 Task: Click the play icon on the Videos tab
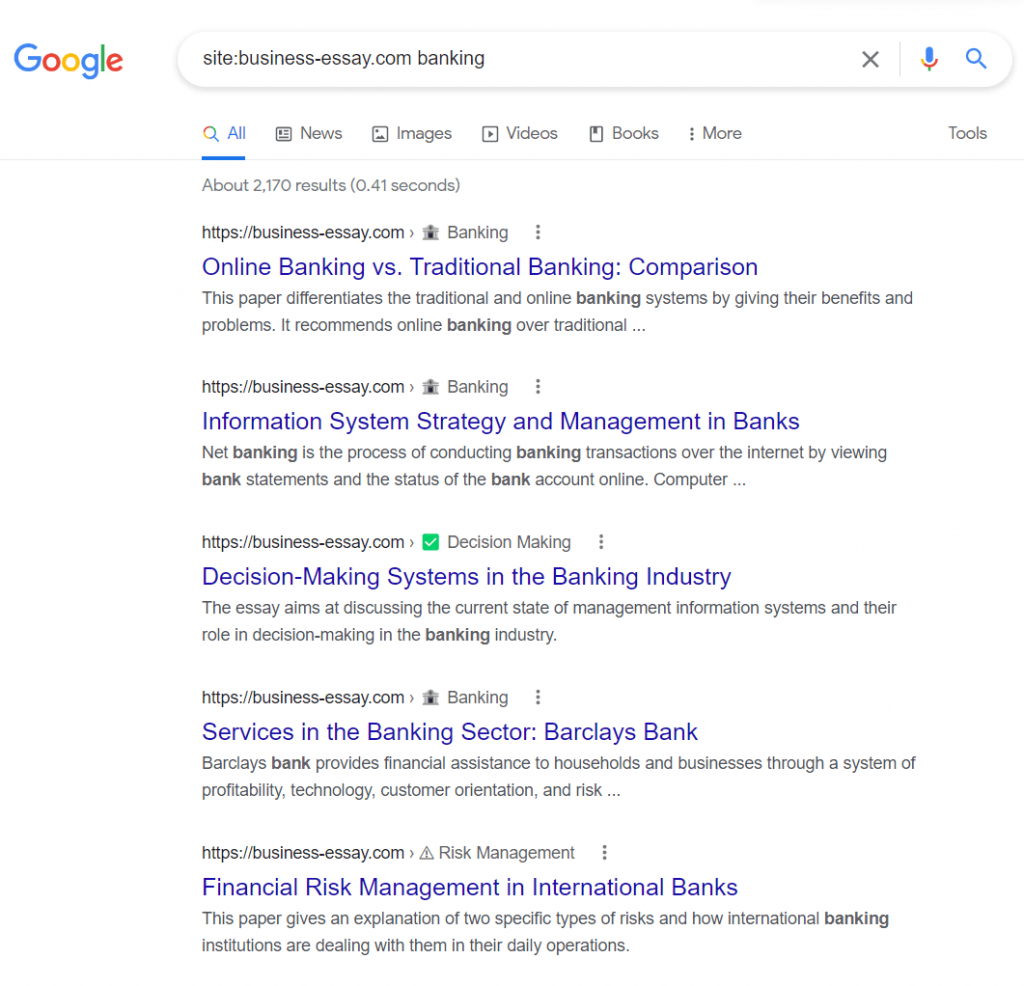[x=490, y=133]
